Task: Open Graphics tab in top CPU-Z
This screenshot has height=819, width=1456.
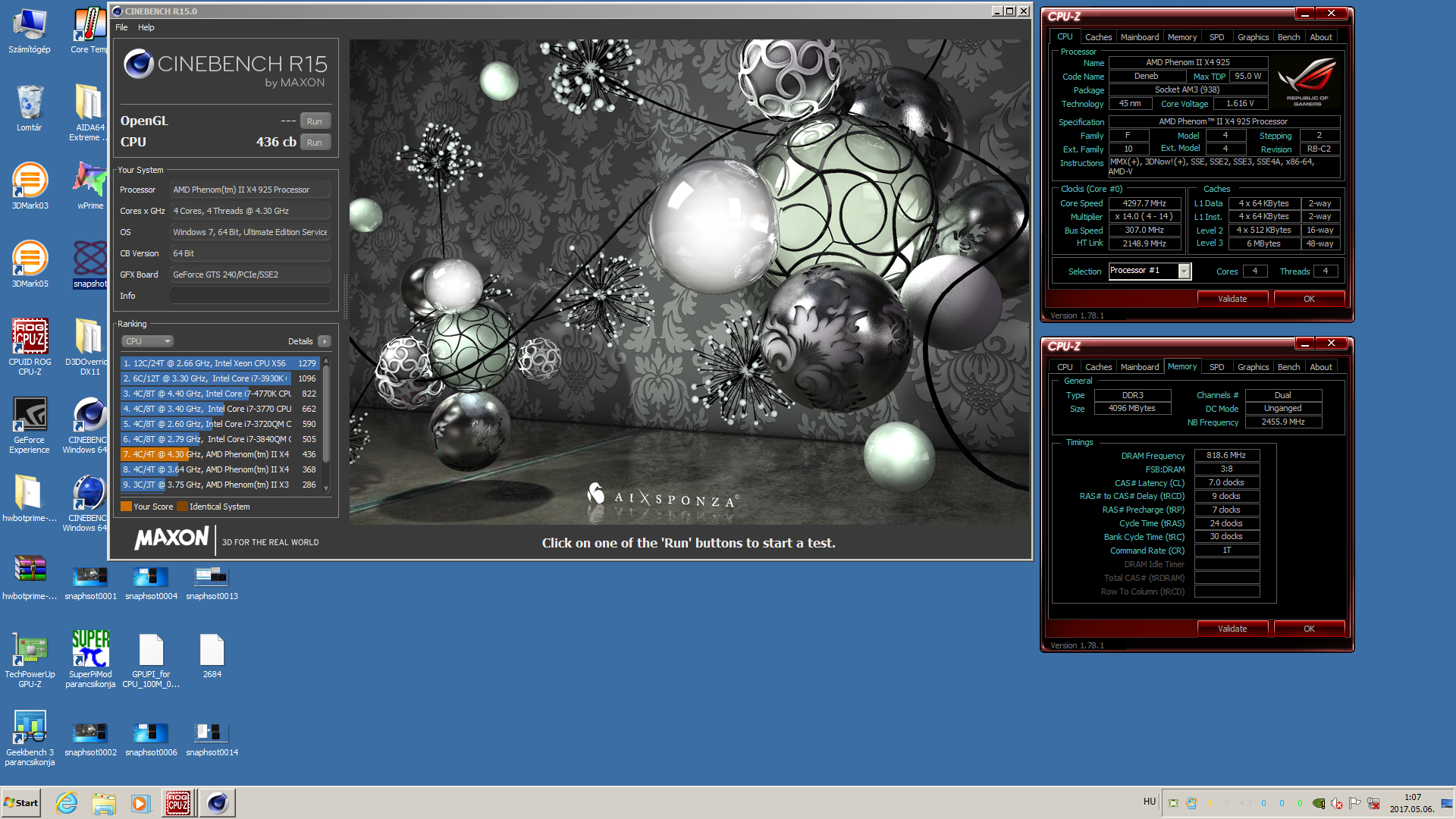Action: click(1253, 37)
